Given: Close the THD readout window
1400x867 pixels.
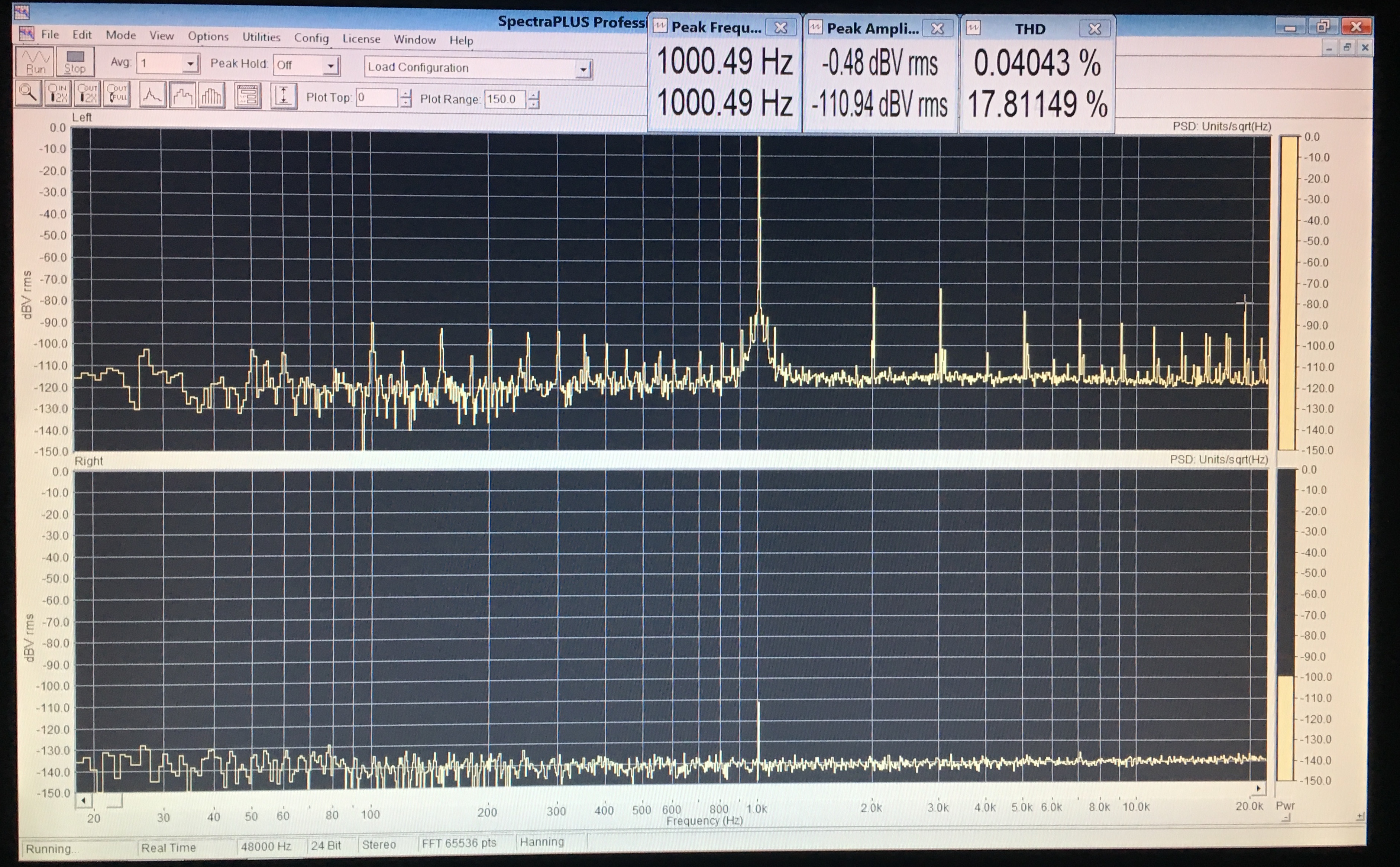Looking at the screenshot, I should 1094,29.
